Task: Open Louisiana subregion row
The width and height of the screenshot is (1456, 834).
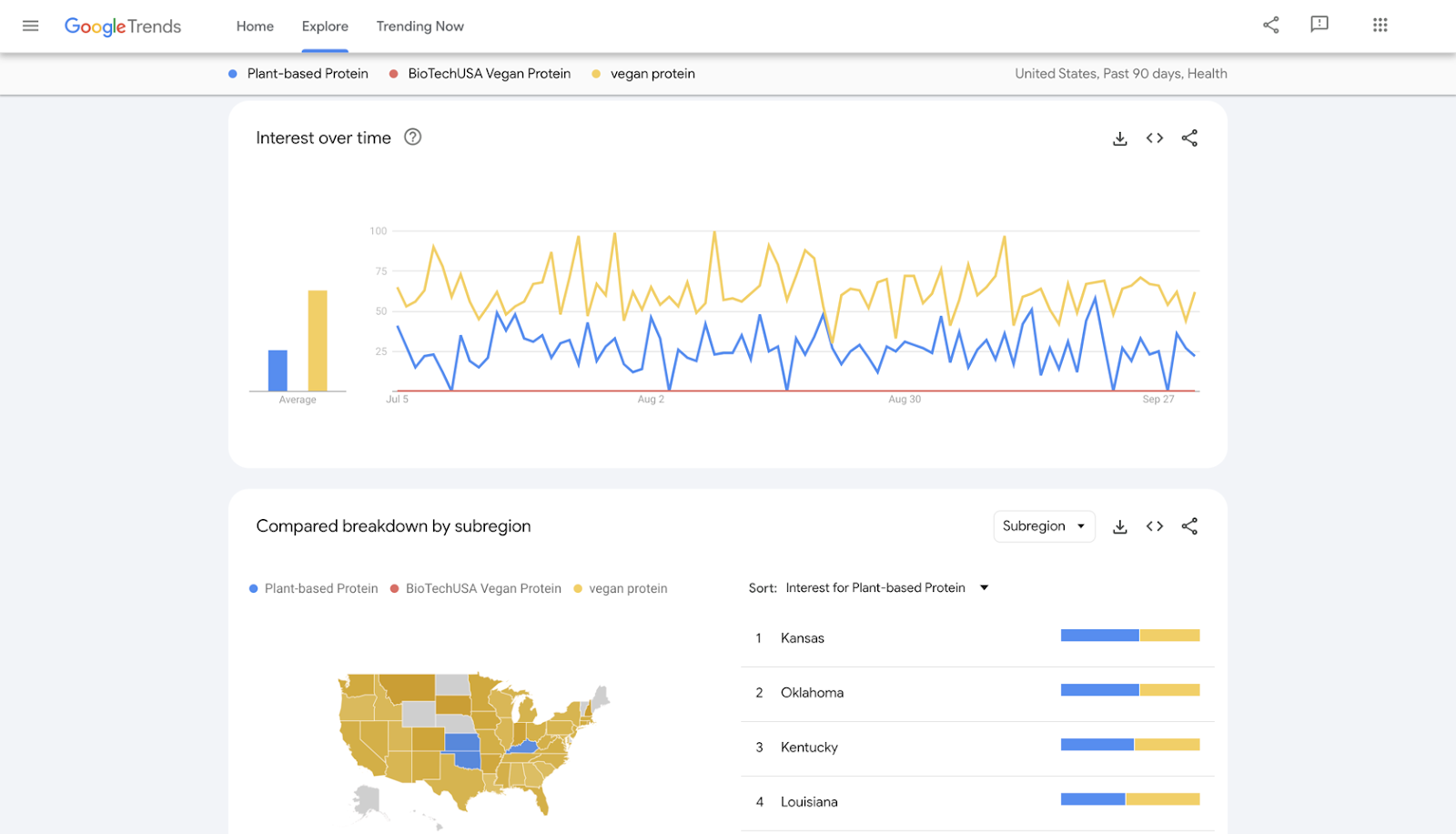Action: tap(977, 802)
